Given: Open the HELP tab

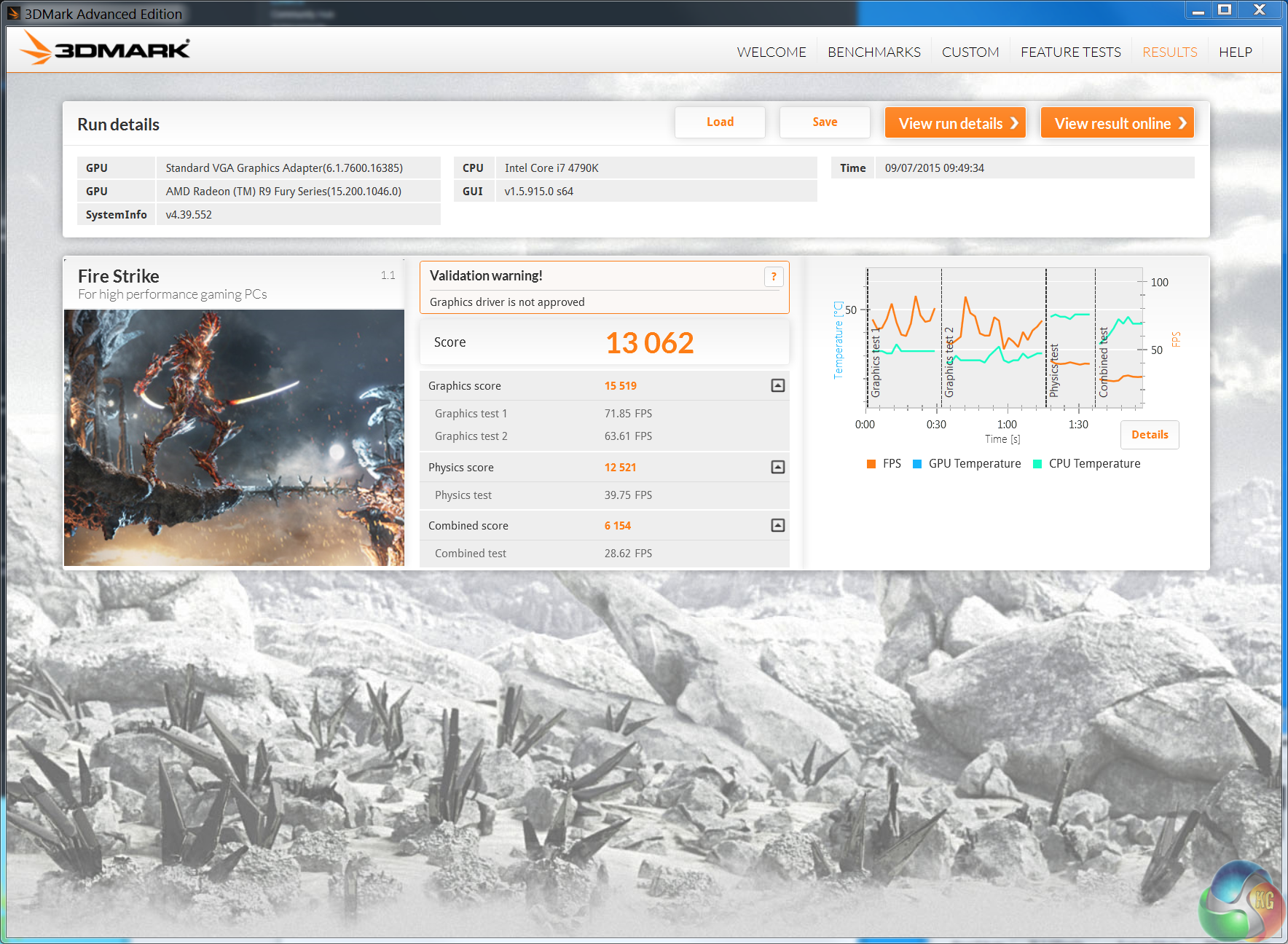Looking at the screenshot, I should point(1235,52).
